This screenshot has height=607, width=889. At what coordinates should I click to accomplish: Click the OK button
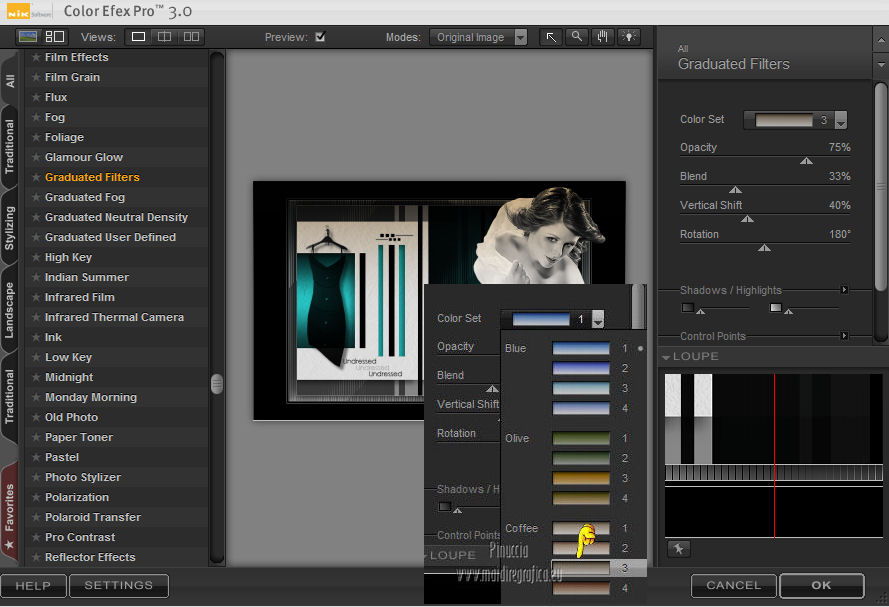pyautogui.click(x=821, y=585)
